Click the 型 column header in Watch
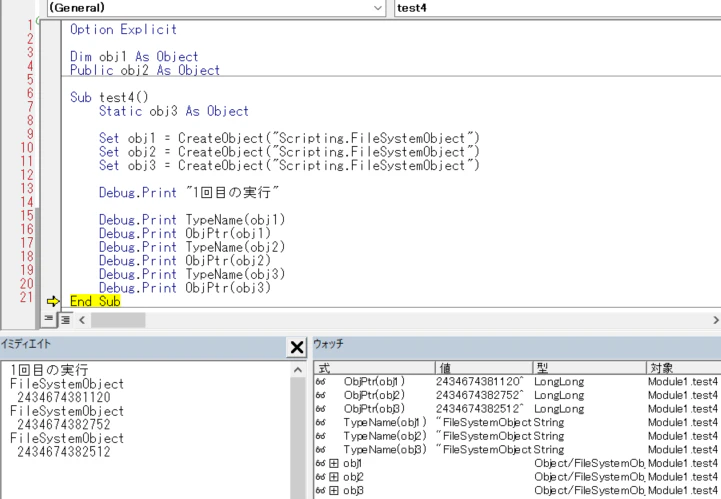The image size is (721, 499). [x=590, y=368]
